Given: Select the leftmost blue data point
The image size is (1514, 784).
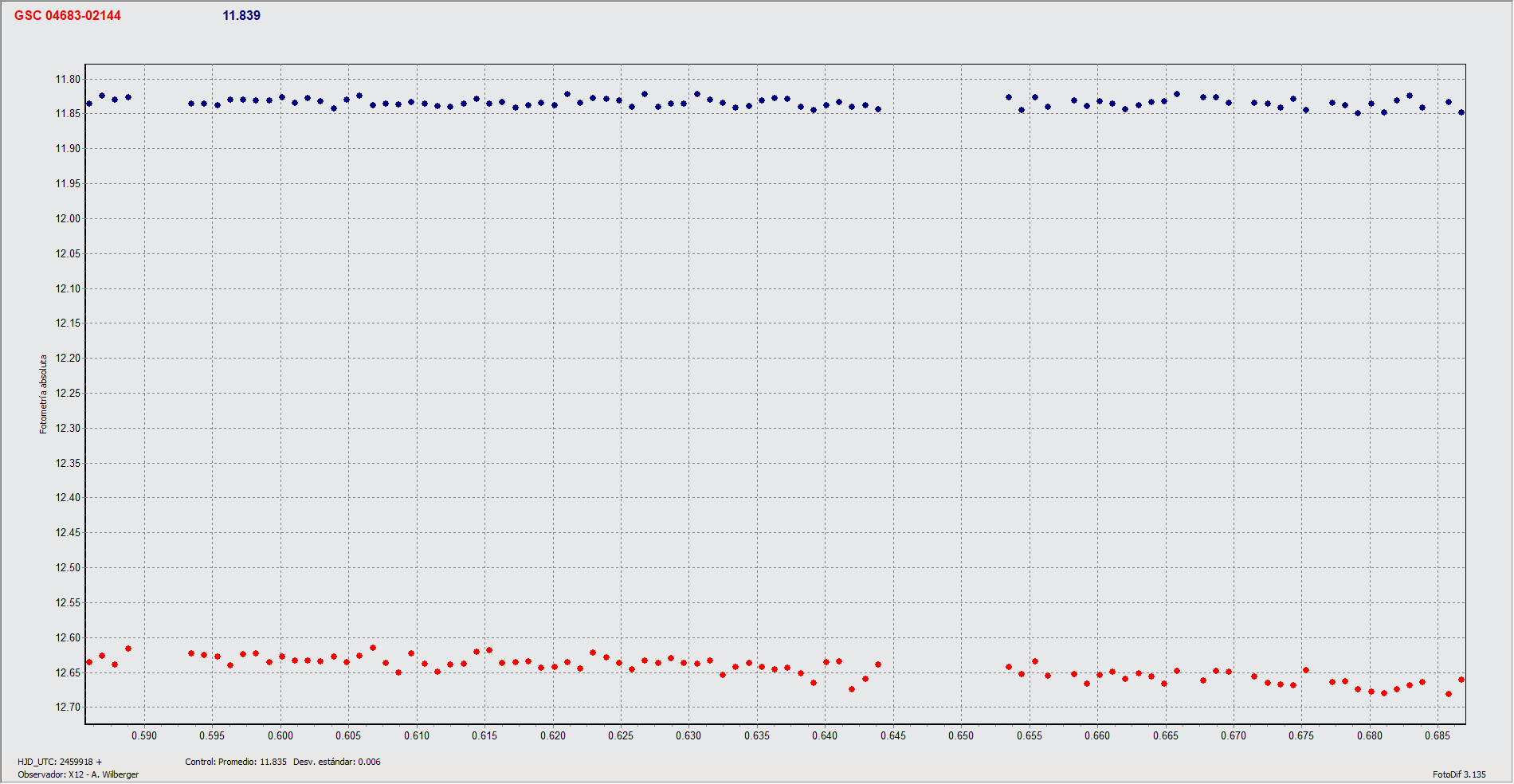Looking at the screenshot, I should pyautogui.click(x=89, y=104).
